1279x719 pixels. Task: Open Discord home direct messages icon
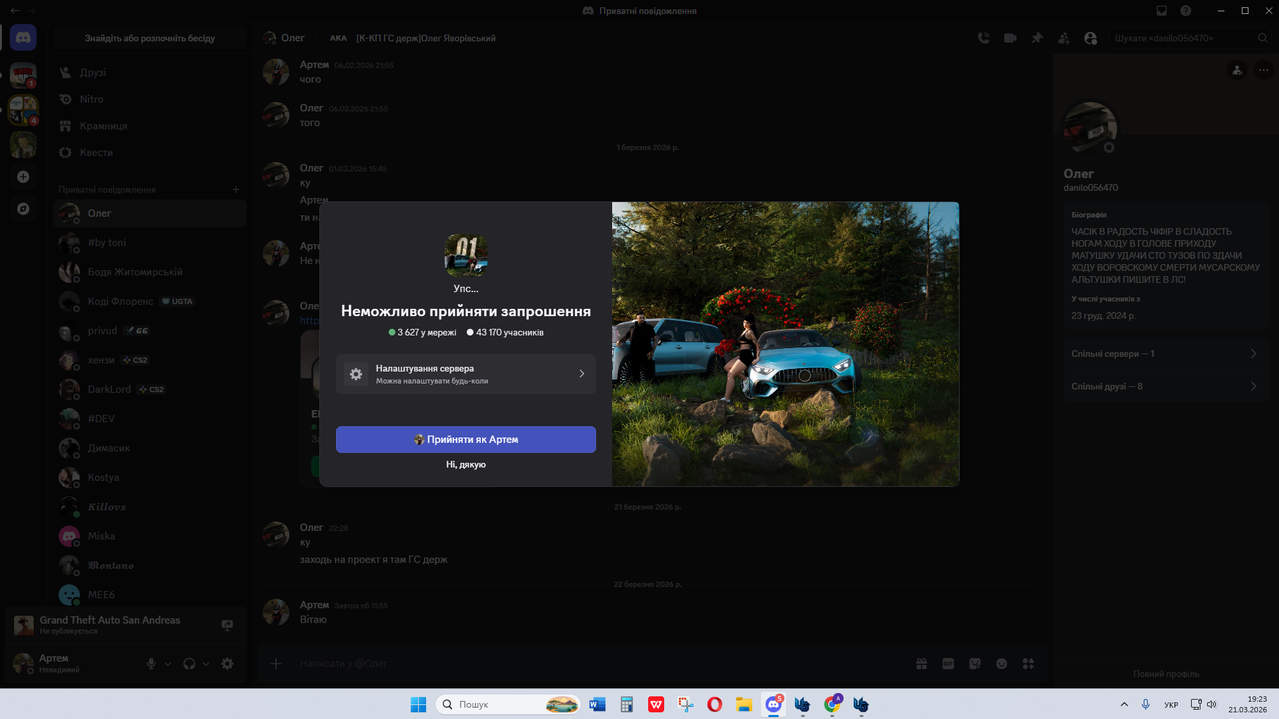pyautogui.click(x=23, y=38)
